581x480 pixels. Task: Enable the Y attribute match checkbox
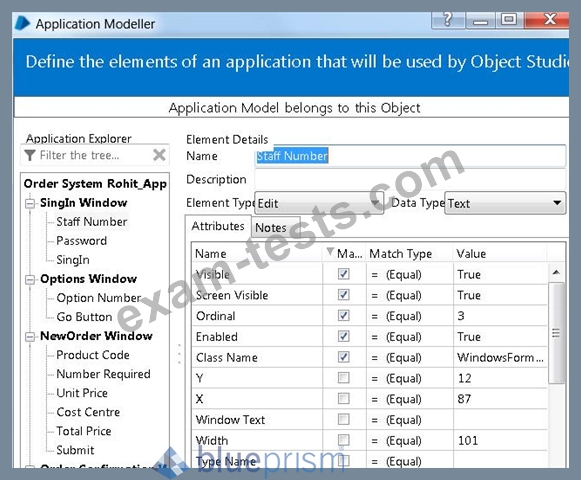(x=343, y=378)
